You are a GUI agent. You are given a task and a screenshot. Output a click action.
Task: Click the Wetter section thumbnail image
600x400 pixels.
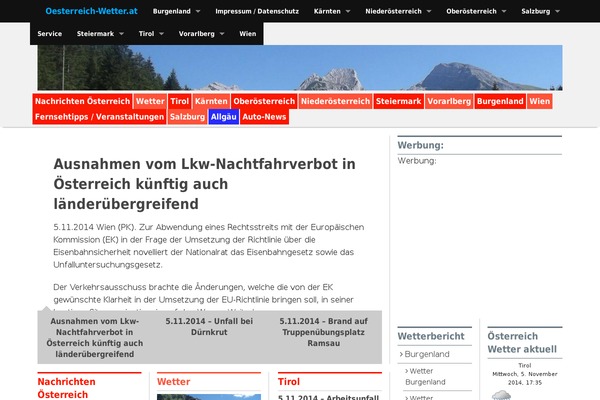coord(209,397)
